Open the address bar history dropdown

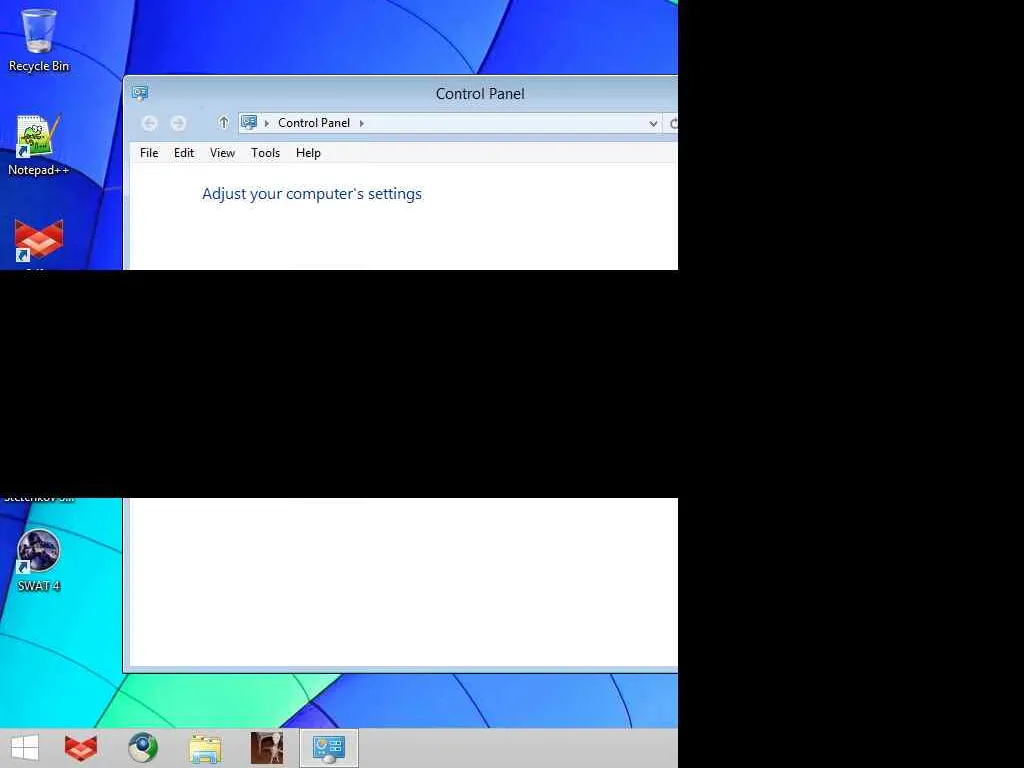(652, 123)
